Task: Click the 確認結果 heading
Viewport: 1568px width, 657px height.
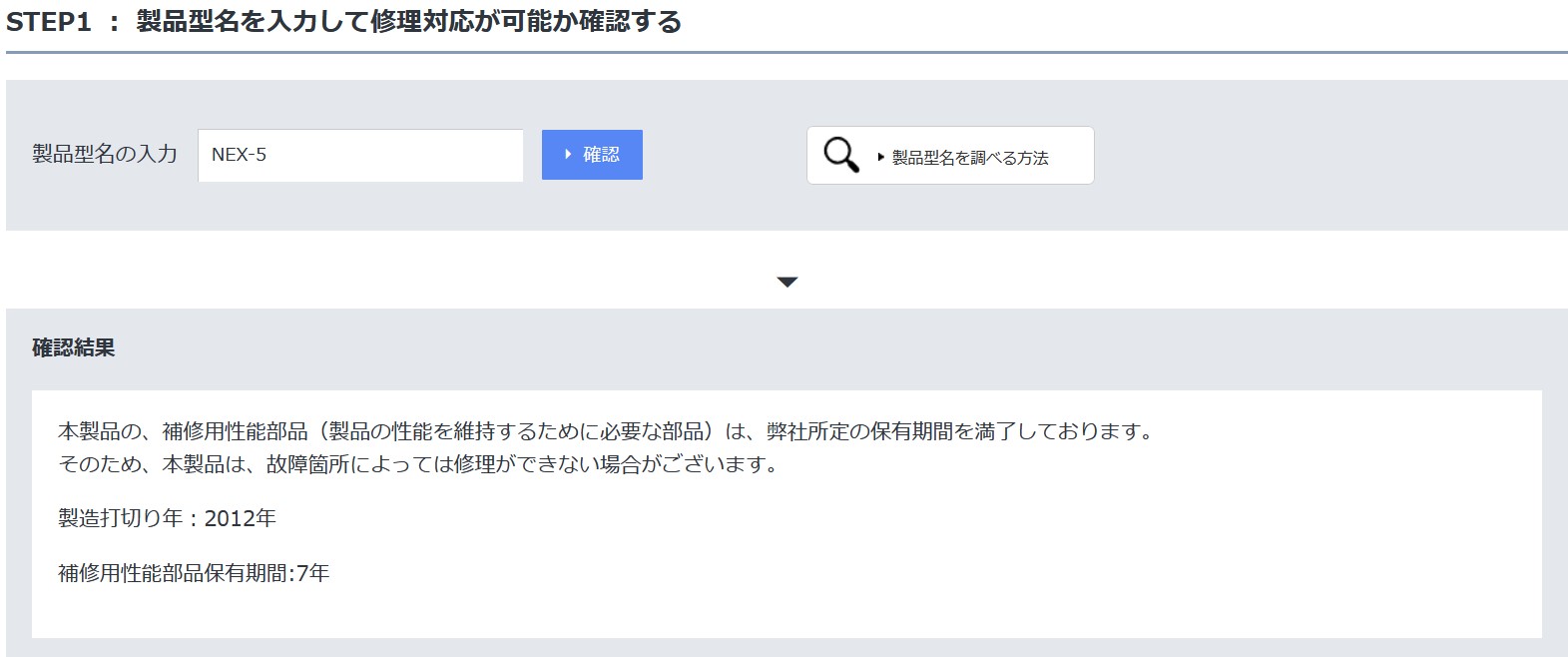Action: [x=74, y=347]
